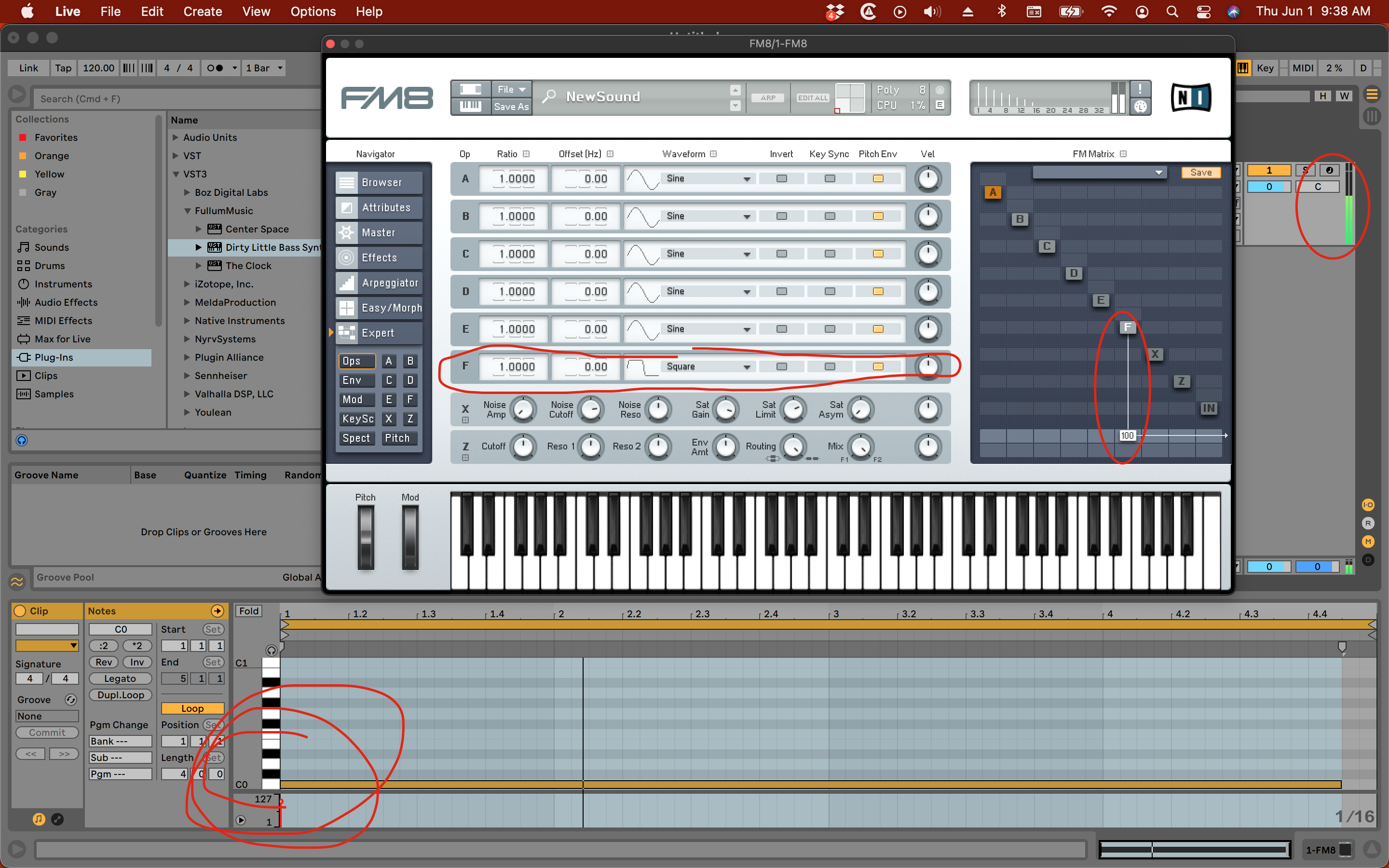Toggle Invert for operator A
The width and height of the screenshot is (1389, 868).
pos(781,178)
